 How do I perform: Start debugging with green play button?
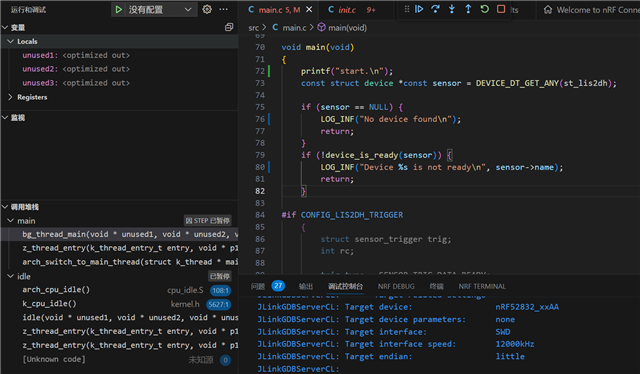(x=118, y=9)
